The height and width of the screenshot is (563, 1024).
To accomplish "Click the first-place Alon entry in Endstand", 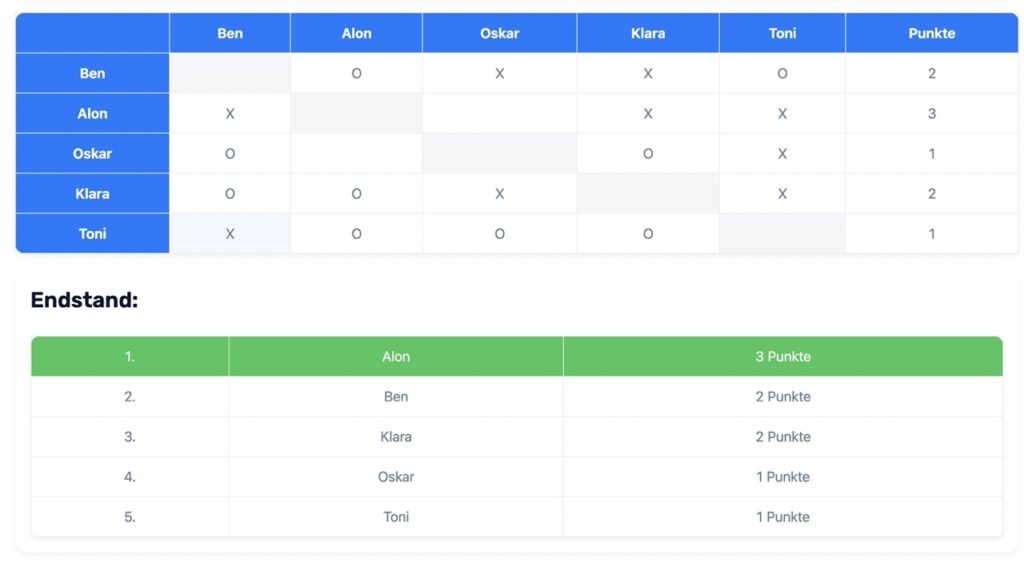I will pyautogui.click(x=396, y=356).
